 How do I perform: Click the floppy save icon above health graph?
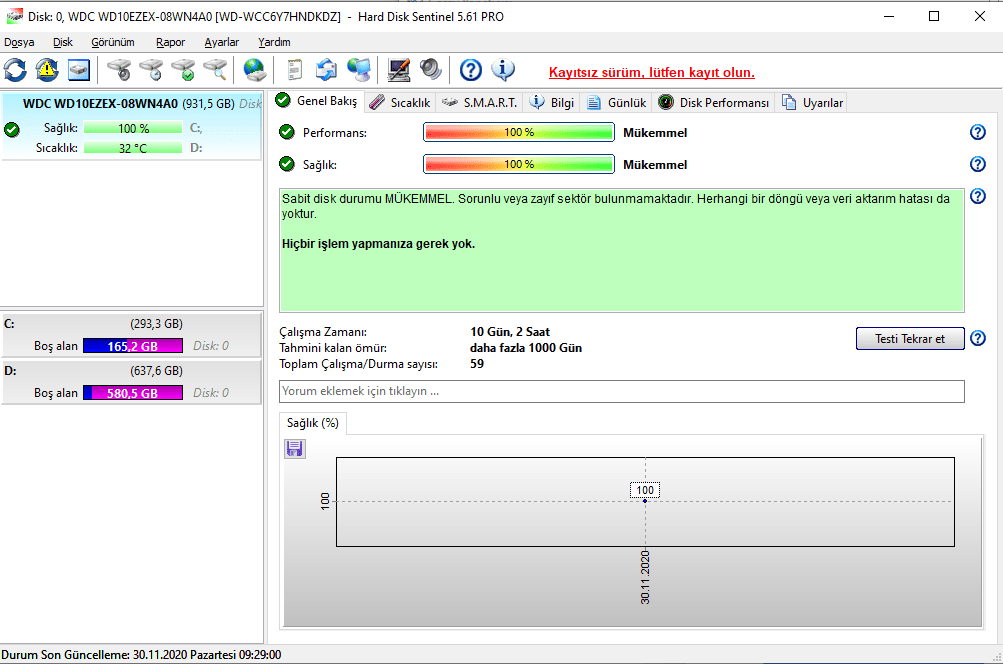point(295,448)
